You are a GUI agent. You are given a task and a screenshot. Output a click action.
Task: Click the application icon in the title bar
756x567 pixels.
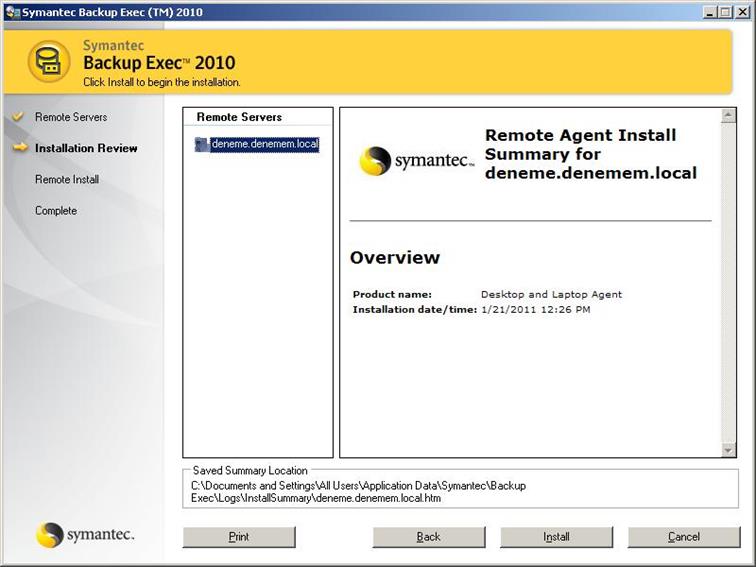coord(12,12)
